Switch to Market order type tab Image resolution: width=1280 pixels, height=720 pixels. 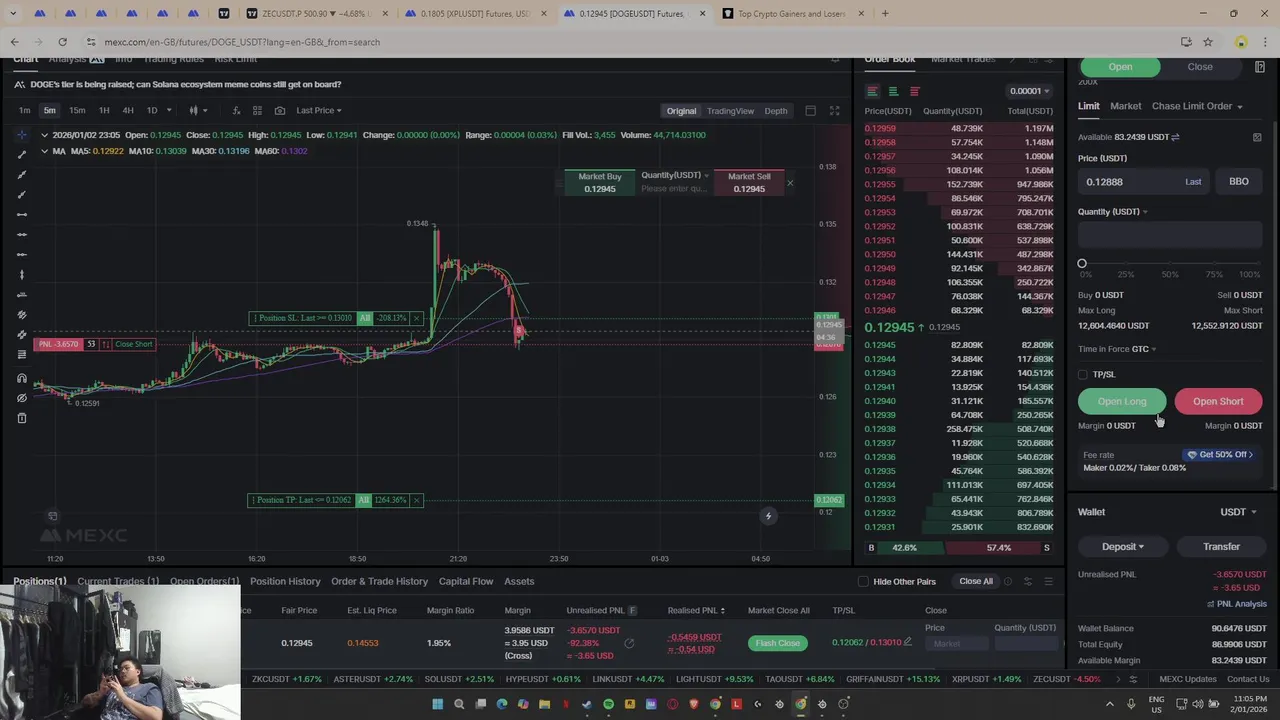click(x=1125, y=106)
